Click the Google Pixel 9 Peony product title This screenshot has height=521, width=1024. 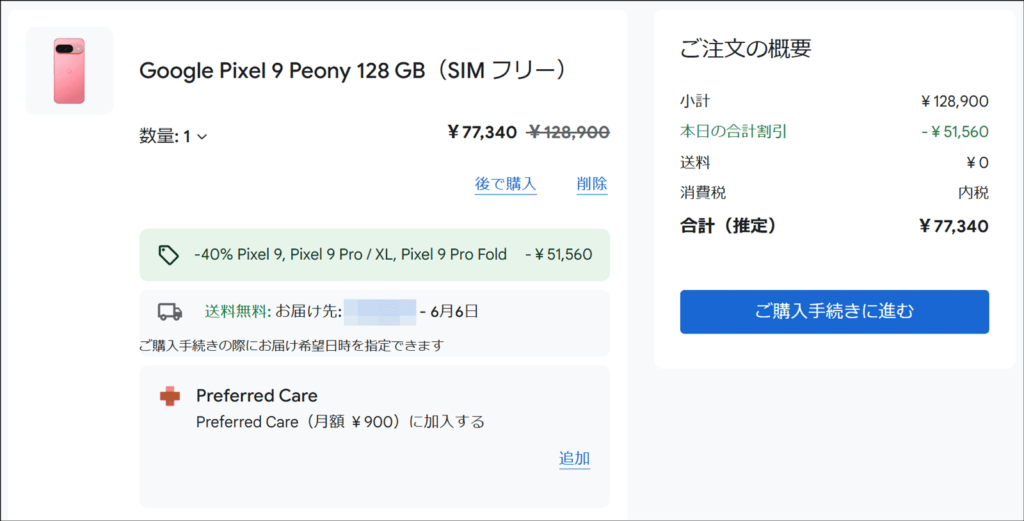point(353,71)
